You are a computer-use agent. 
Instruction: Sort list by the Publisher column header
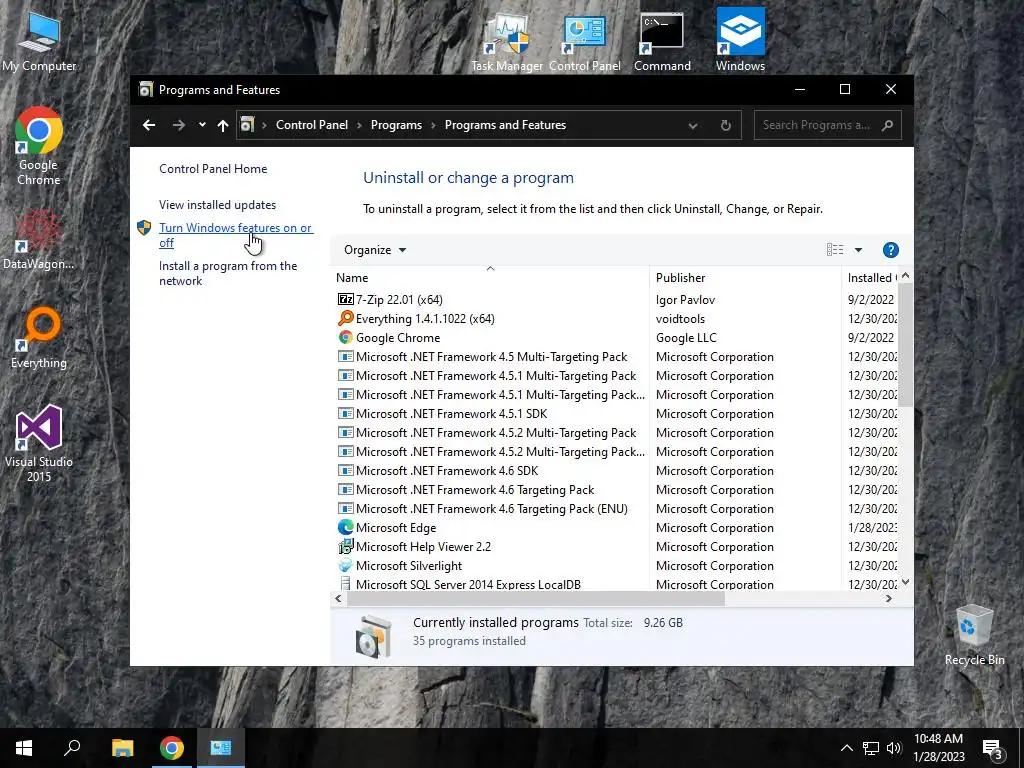click(x=745, y=278)
